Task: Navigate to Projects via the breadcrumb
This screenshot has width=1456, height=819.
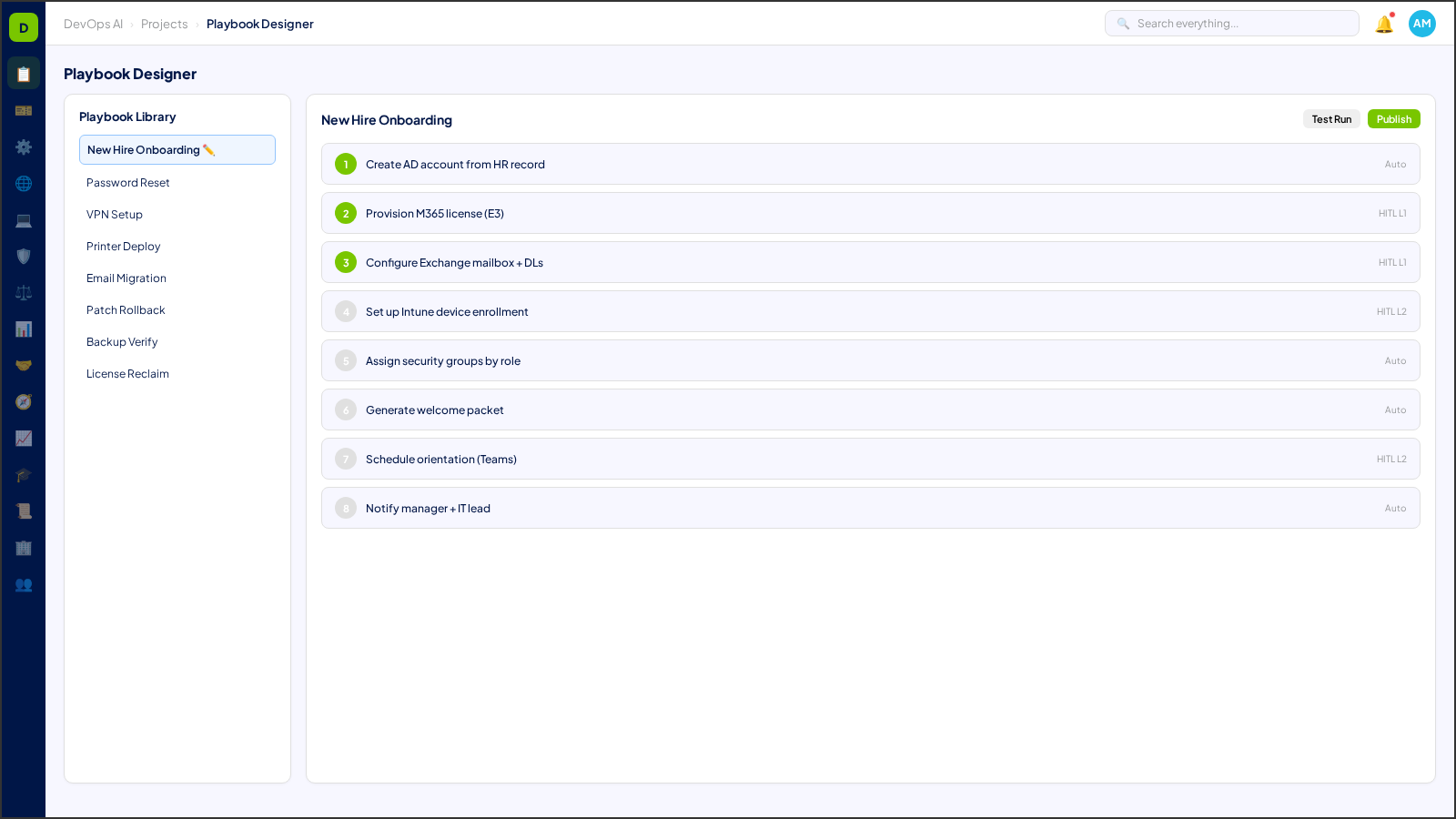Action: (165, 24)
